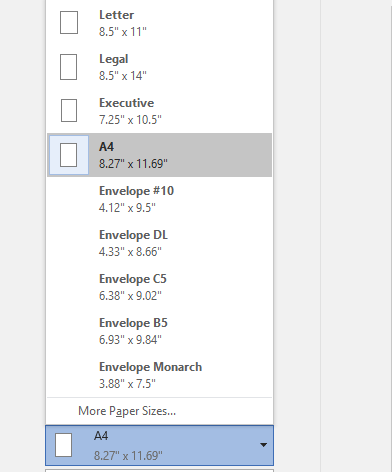Open More Paper Sizes dialog
The image size is (392, 472).
pos(159,411)
